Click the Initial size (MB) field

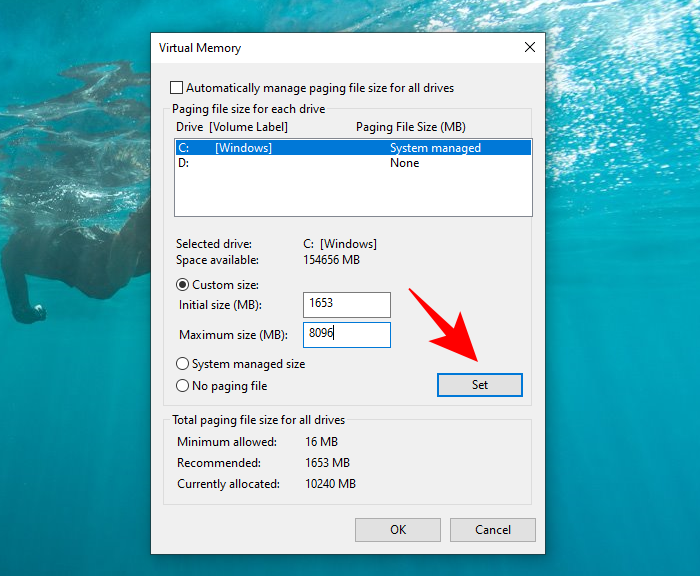click(x=346, y=305)
